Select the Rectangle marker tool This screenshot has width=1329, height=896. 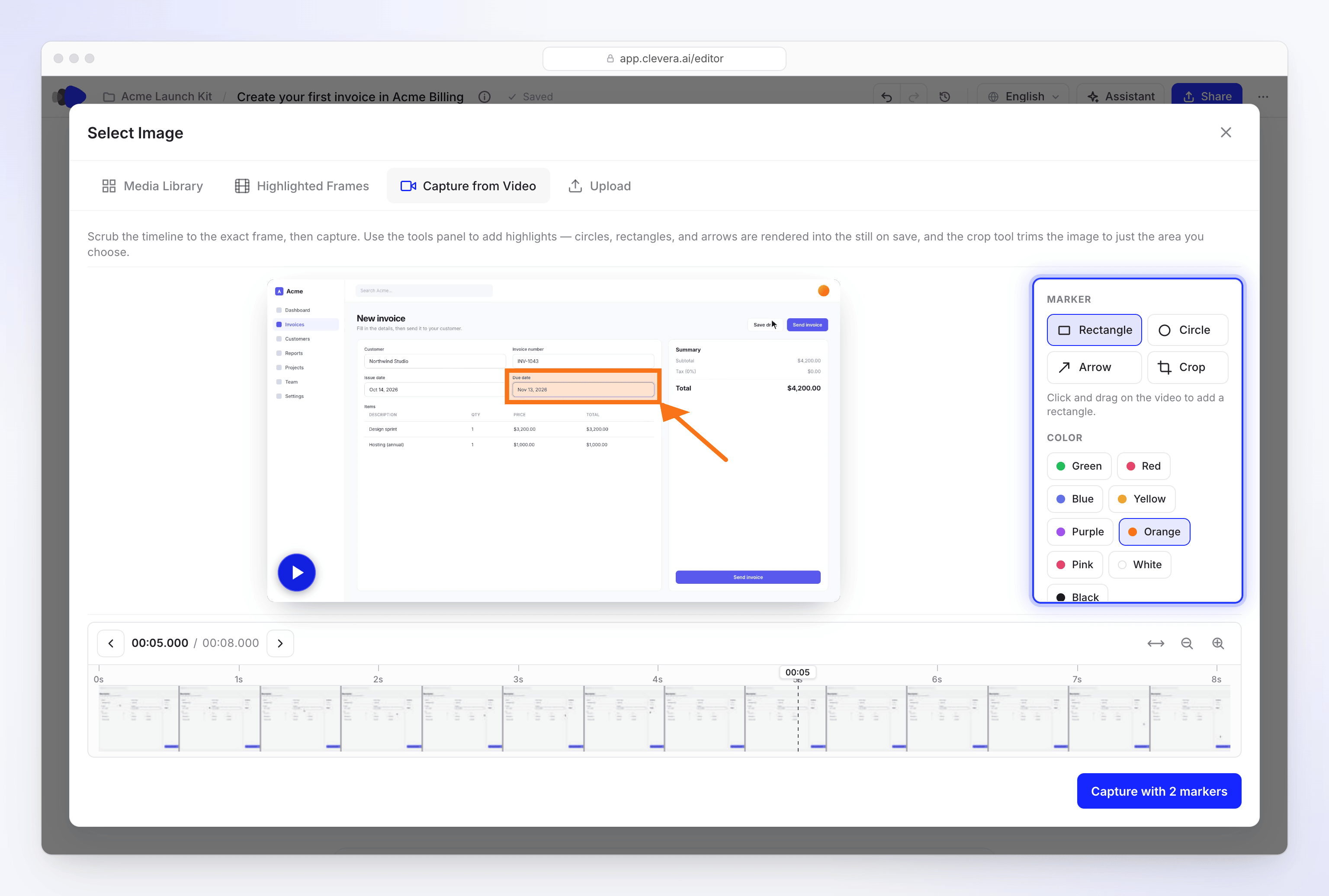point(1094,330)
